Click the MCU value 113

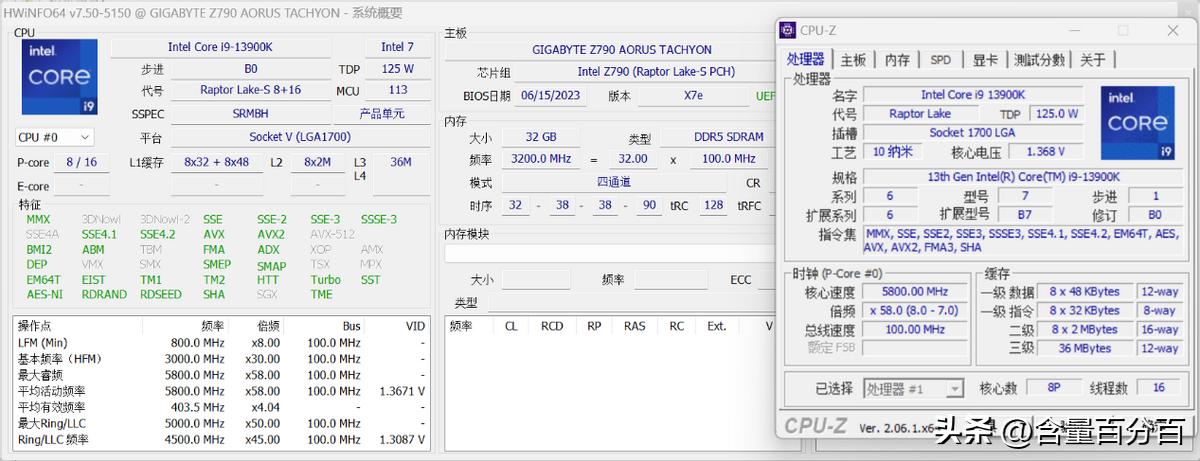[398, 90]
